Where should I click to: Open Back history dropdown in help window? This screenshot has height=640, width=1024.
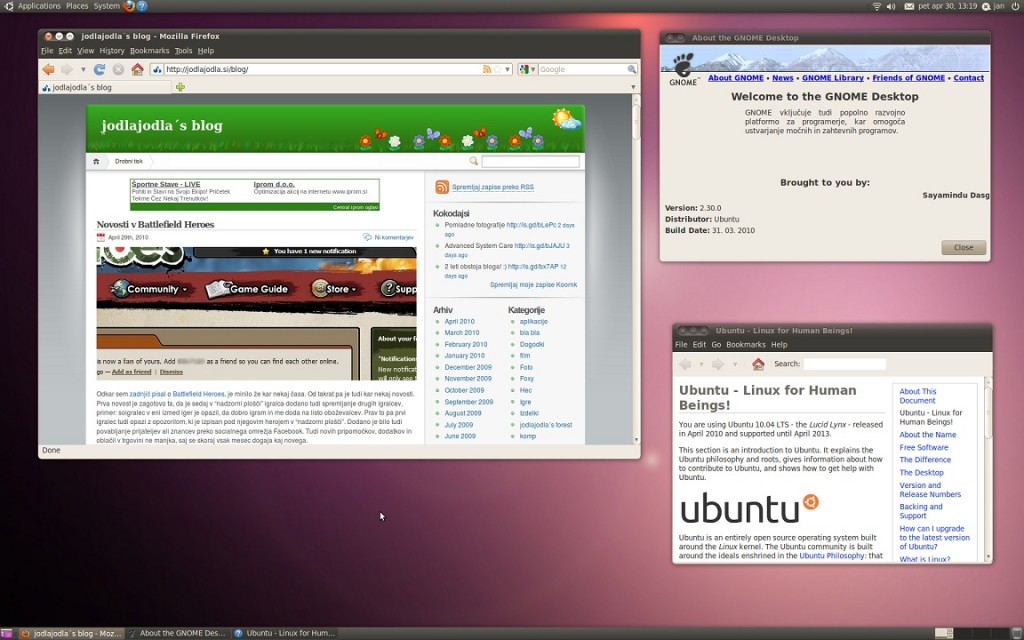(701, 364)
